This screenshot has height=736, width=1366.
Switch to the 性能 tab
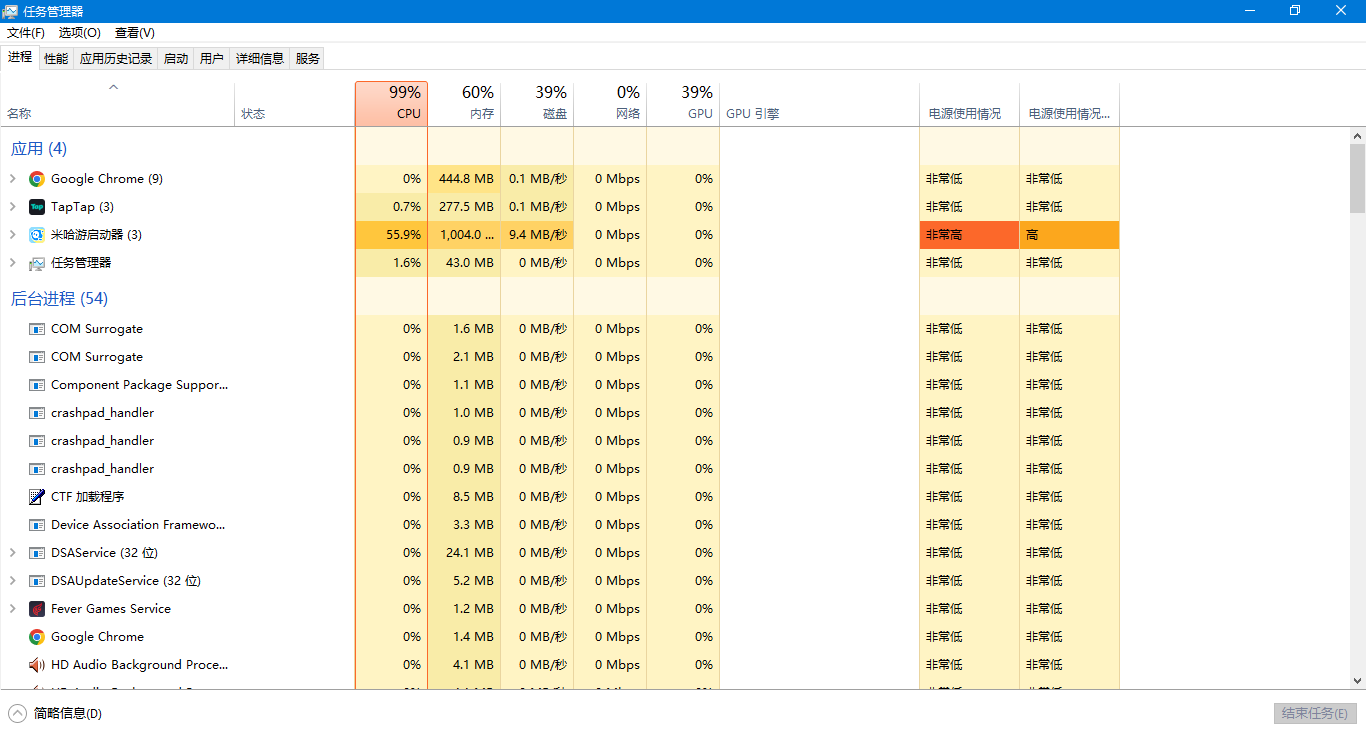pyautogui.click(x=56, y=59)
